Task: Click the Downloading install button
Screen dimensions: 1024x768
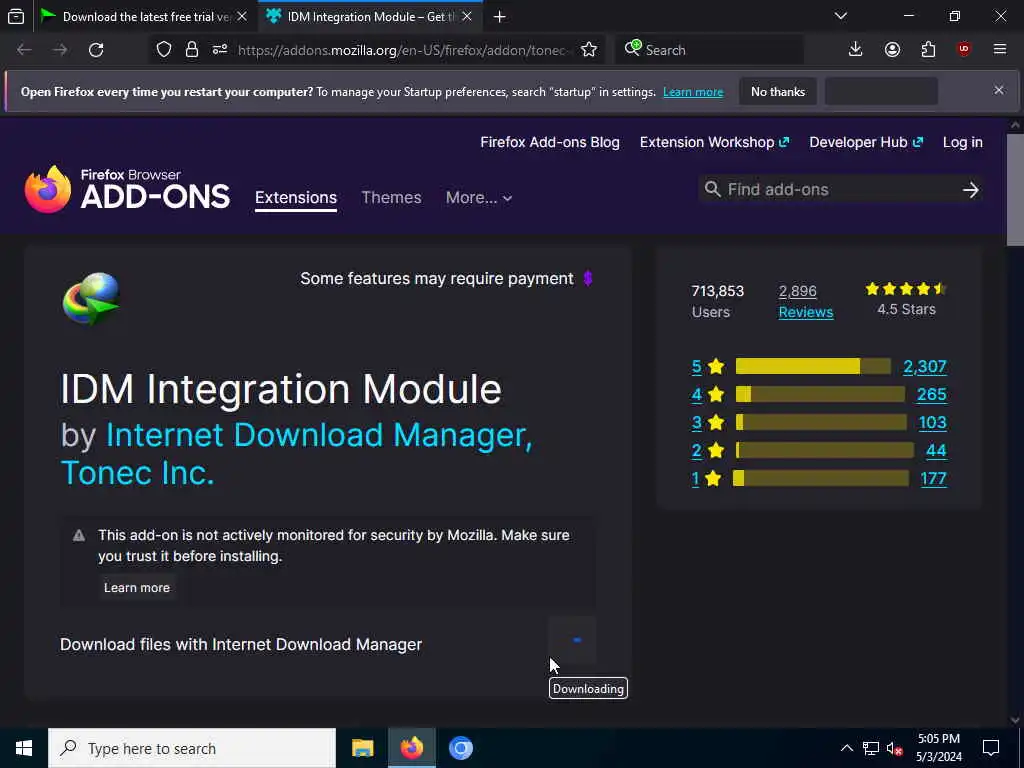Action: tap(573, 641)
